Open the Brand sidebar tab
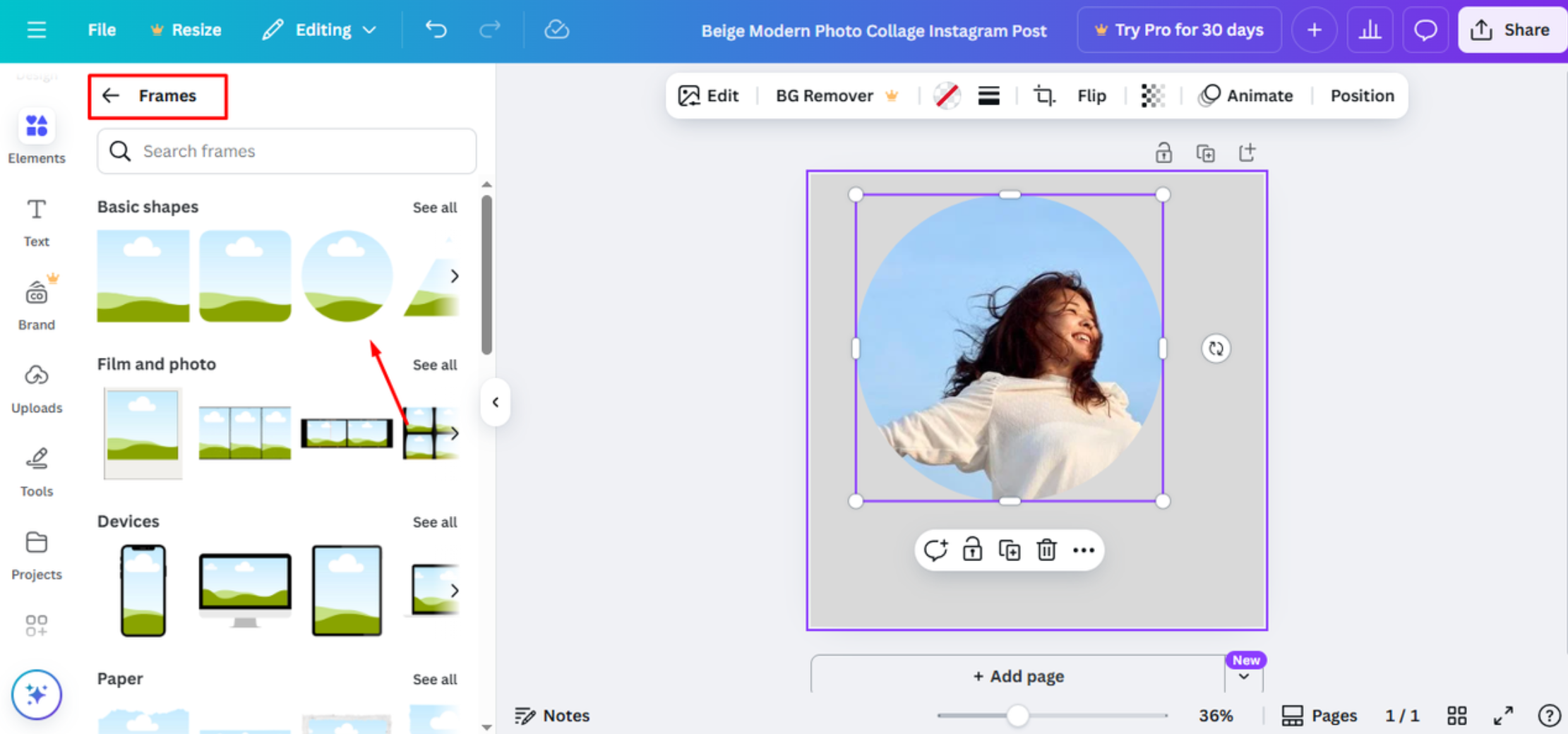The image size is (1568, 734). coord(36,304)
